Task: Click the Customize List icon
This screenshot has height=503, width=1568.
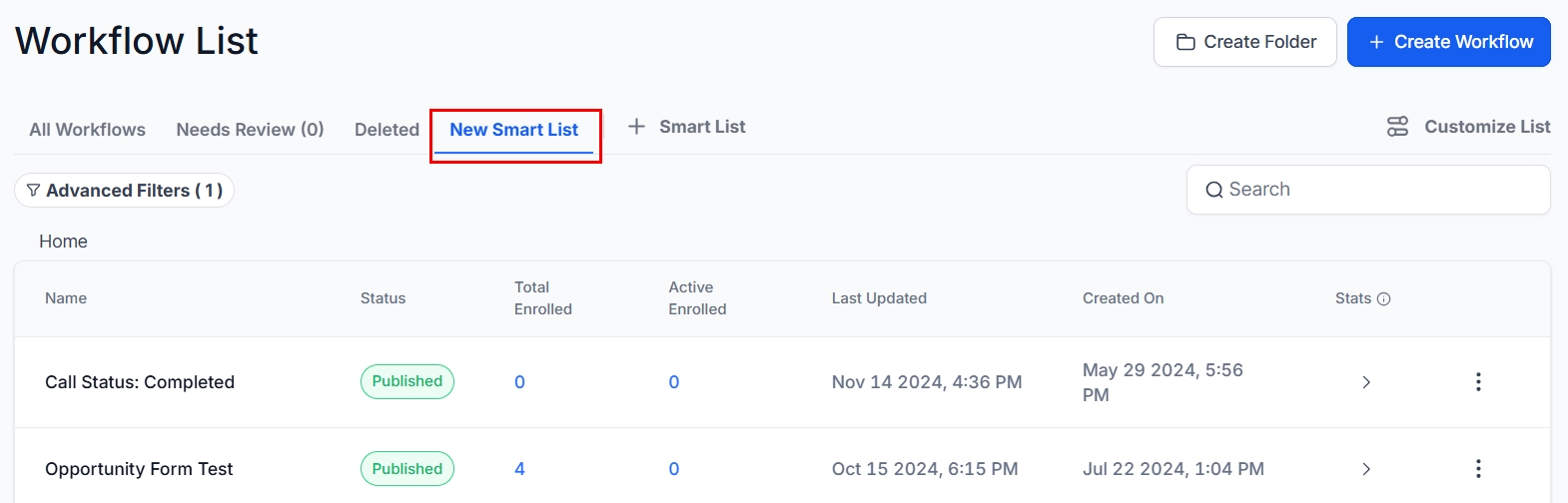Action: pos(1397,127)
